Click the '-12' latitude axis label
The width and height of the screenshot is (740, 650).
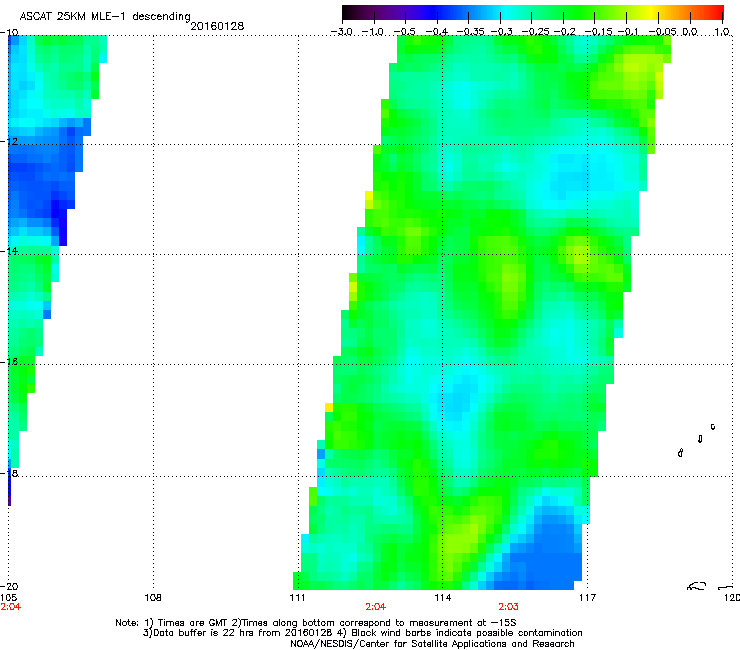click(x=9, y=142)
